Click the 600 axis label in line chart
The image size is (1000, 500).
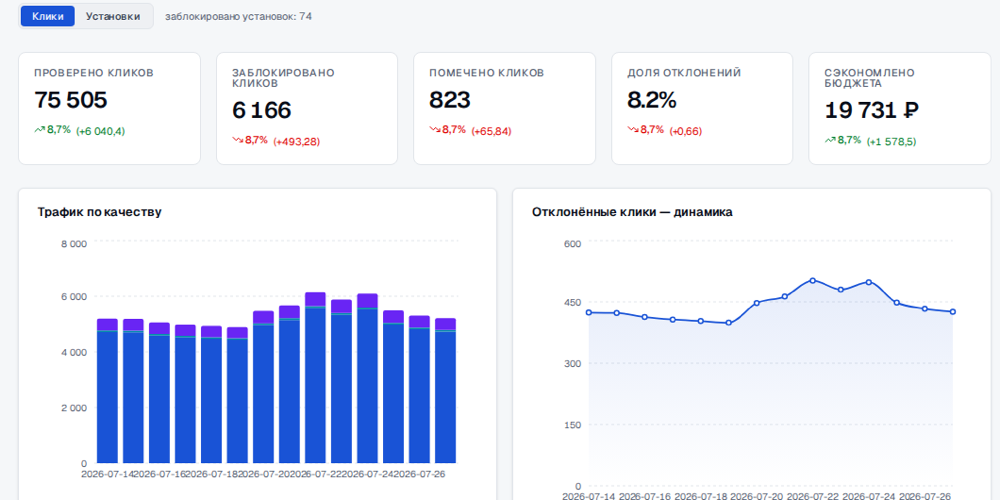click(572, 244)
